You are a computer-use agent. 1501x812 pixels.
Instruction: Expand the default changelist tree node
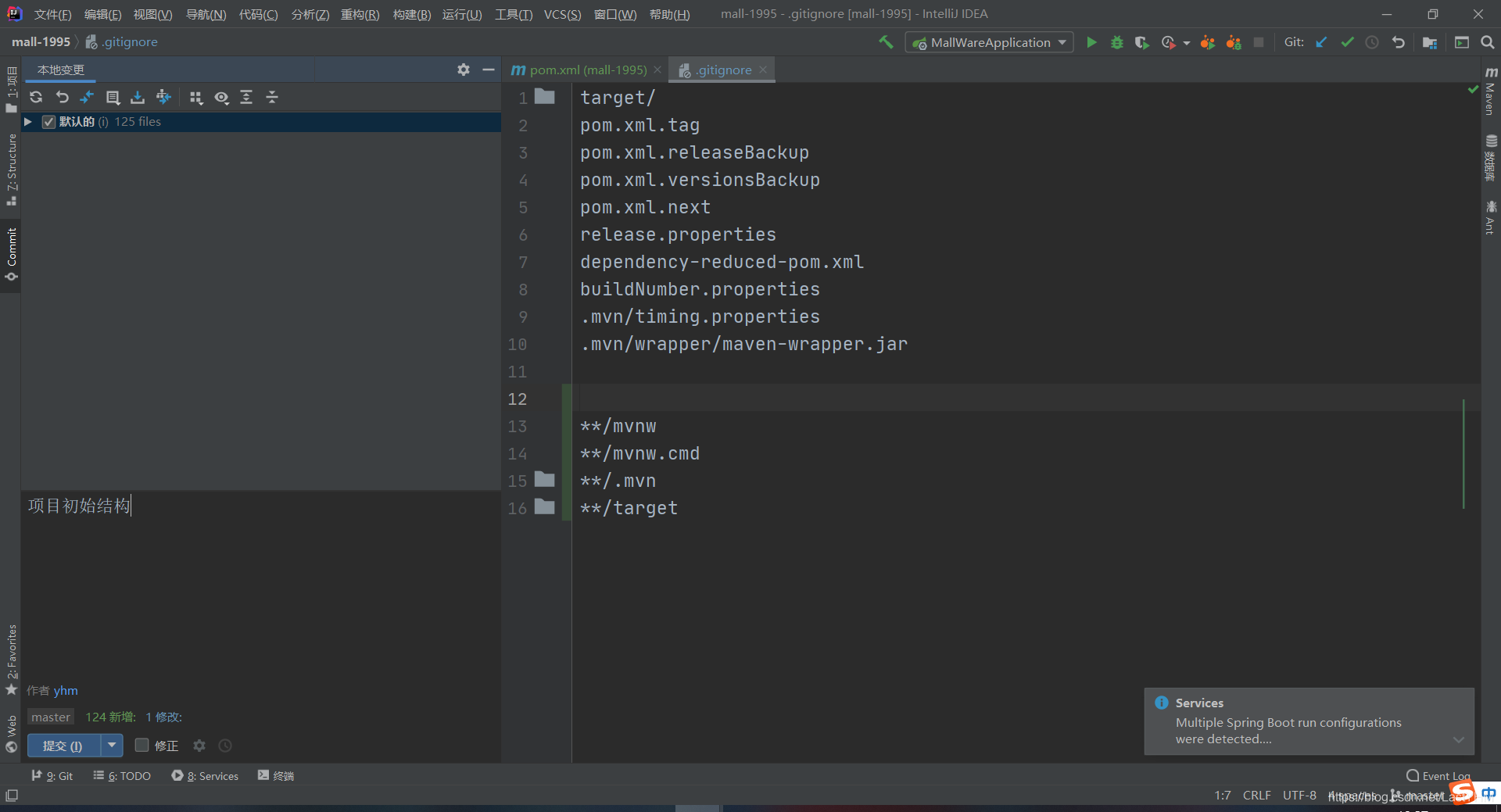28,122
